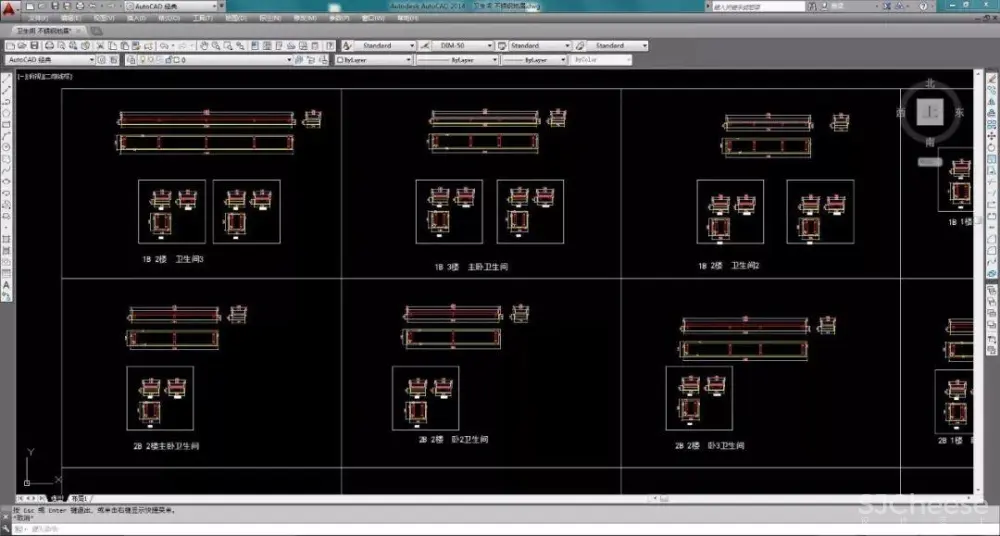Expand the ByLayer linetype dropdown
Screen dimensions: 1000x536
pyautogui.click(x=494, y=59)
